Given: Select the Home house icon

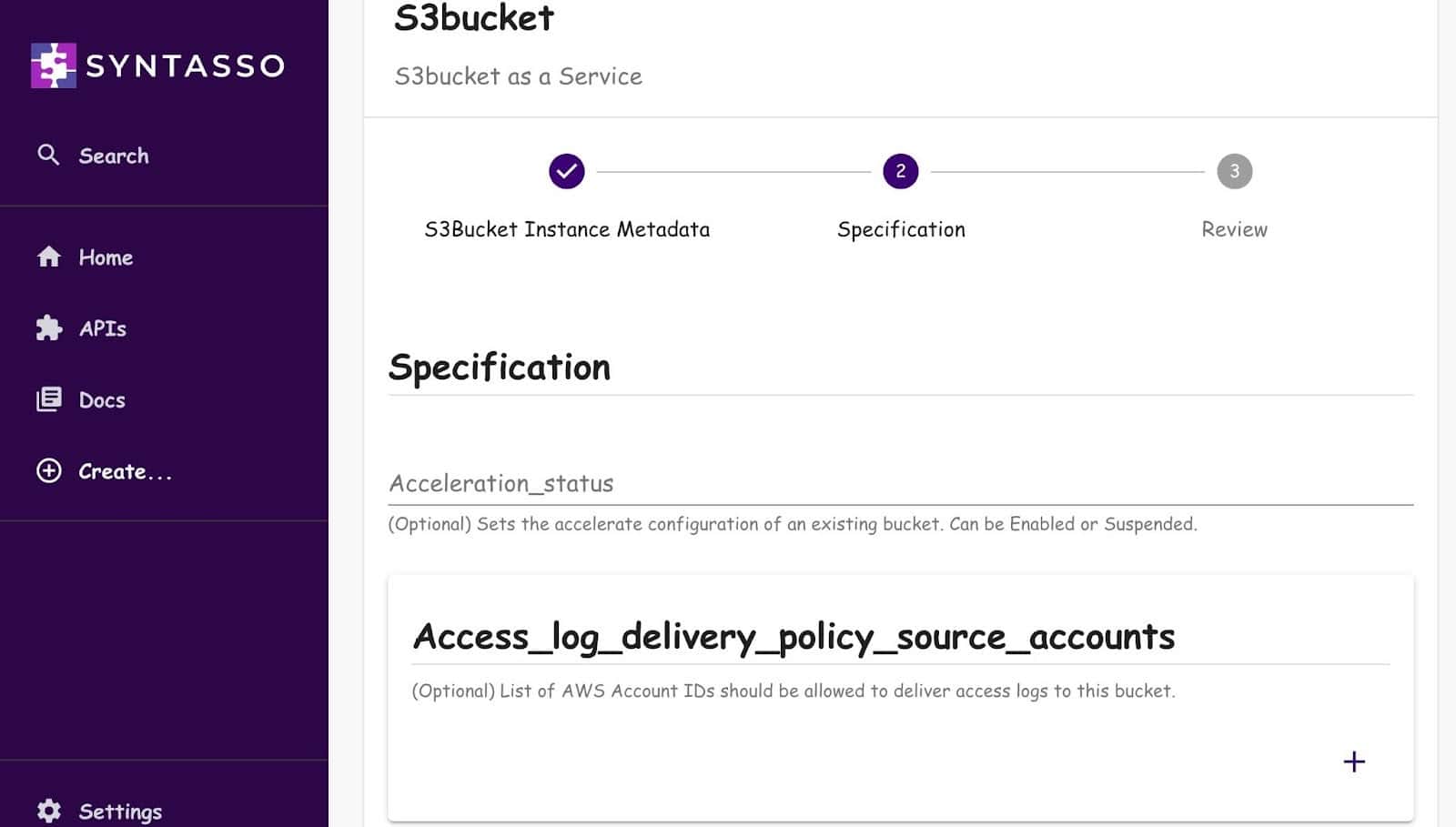Looking at the screenshot, I should pos(47,257).
